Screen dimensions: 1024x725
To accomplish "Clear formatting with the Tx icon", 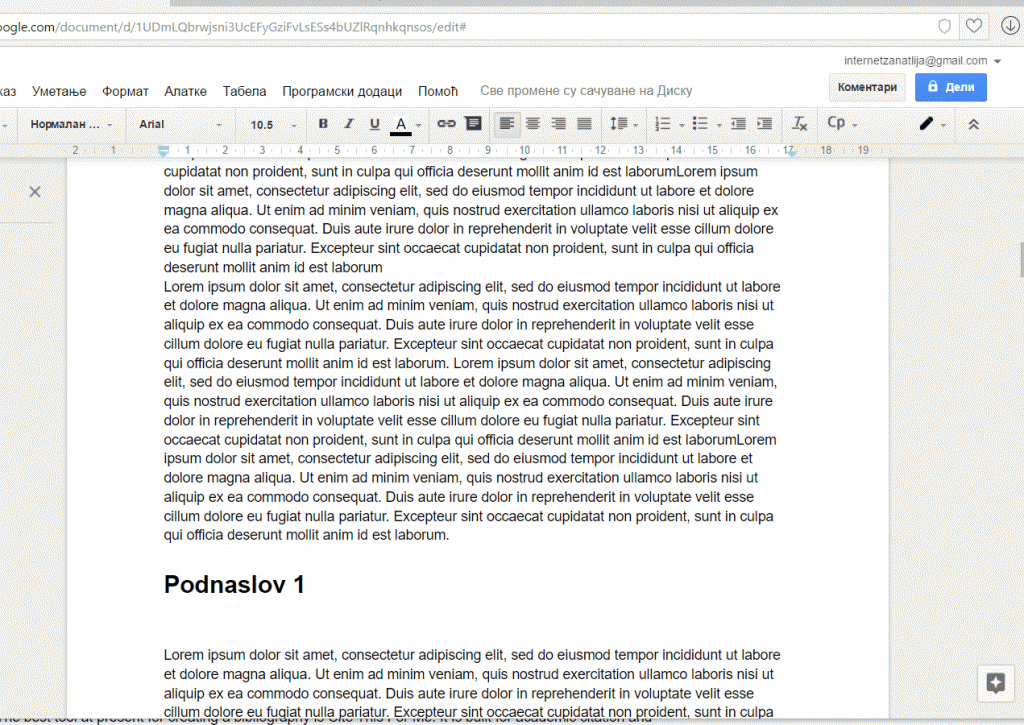I will click(799, 123).
